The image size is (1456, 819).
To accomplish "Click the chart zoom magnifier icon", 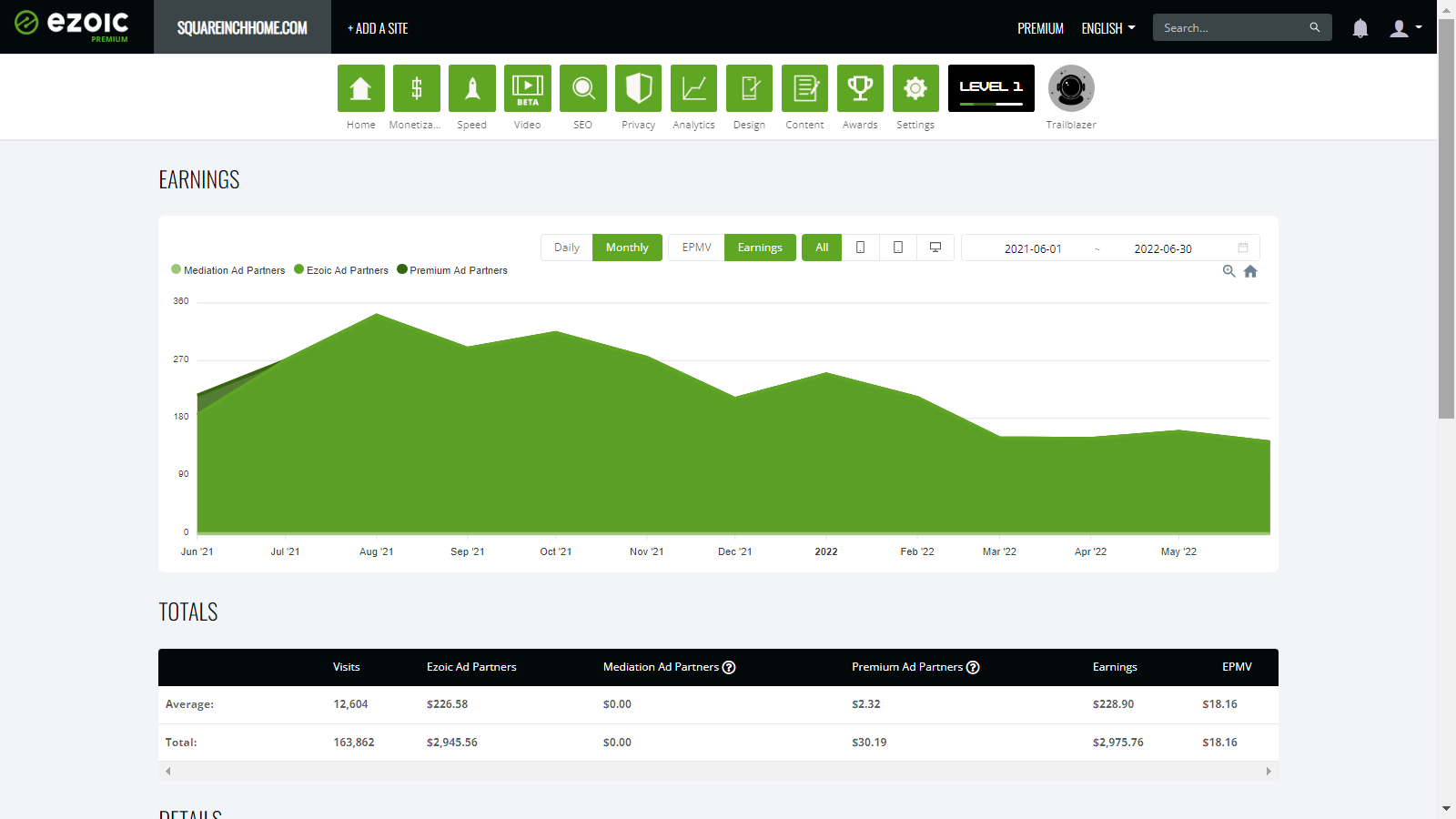I will [1229, 271].
